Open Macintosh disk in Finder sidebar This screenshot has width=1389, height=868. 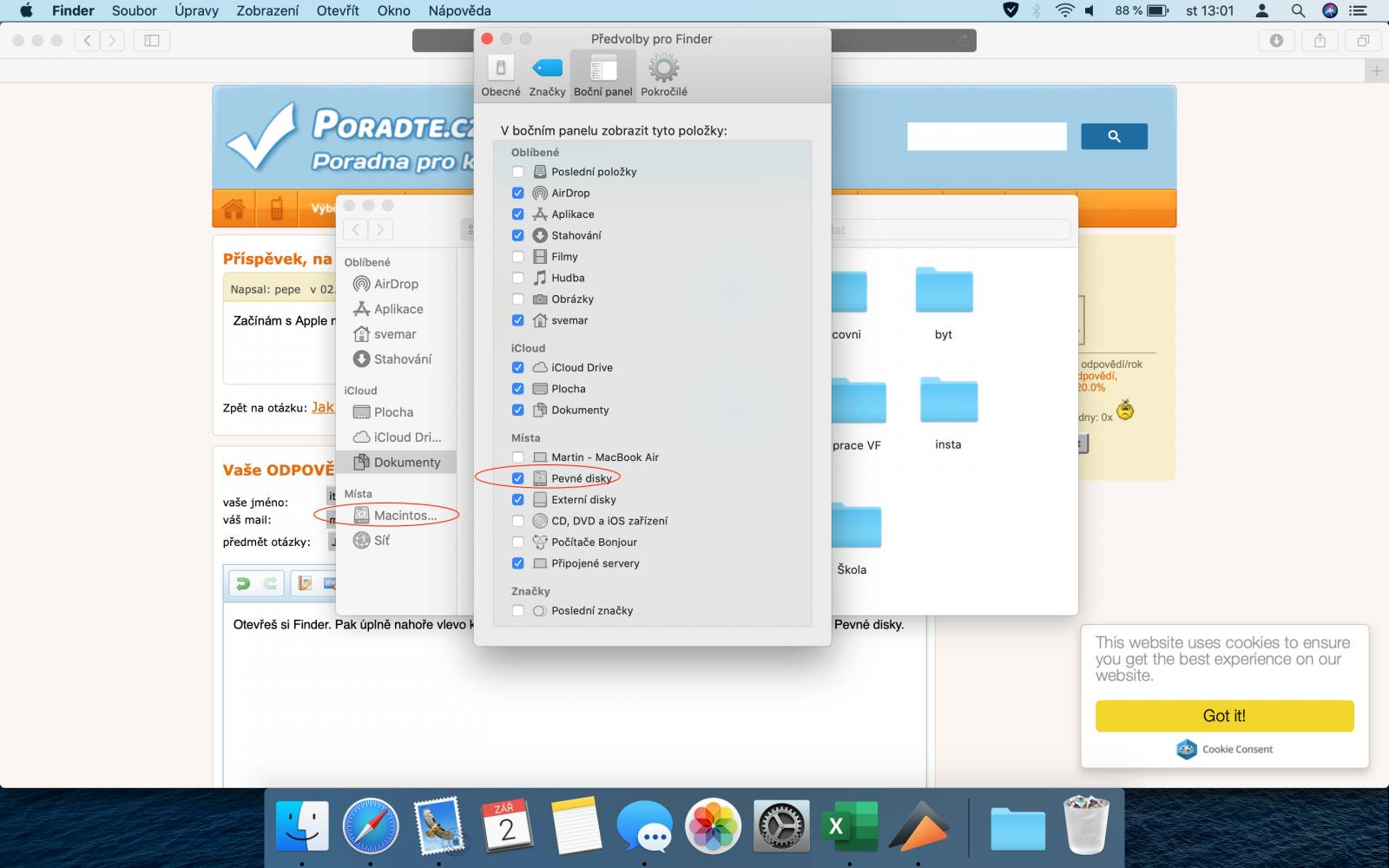395,516
